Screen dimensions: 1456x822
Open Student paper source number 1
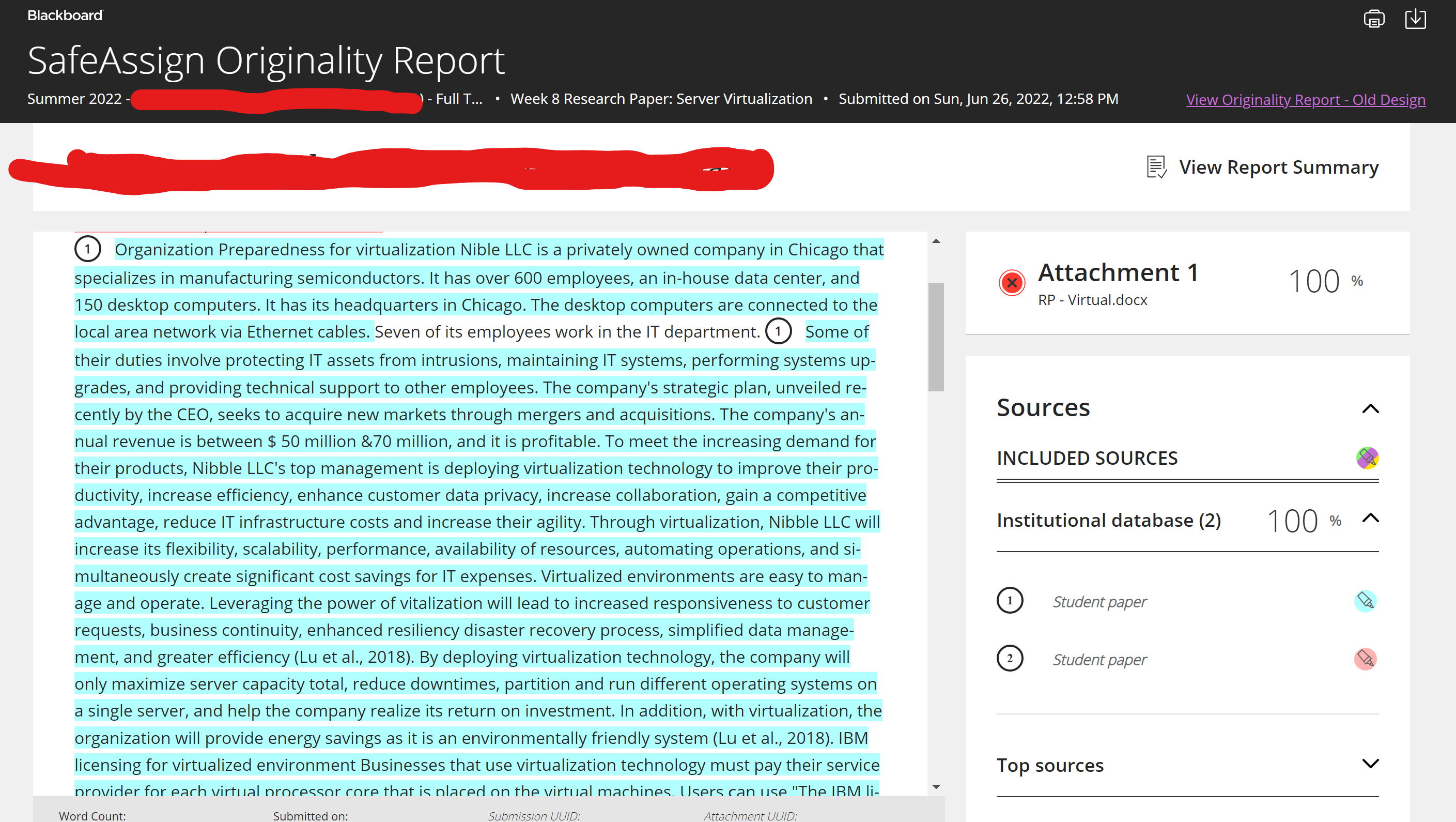tap(1099, 601)
